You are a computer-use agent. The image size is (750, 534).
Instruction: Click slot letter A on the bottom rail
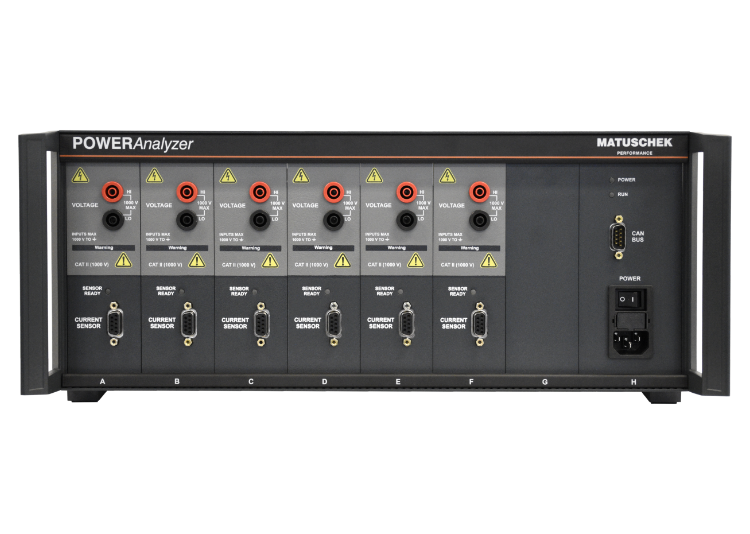point(102,381)
